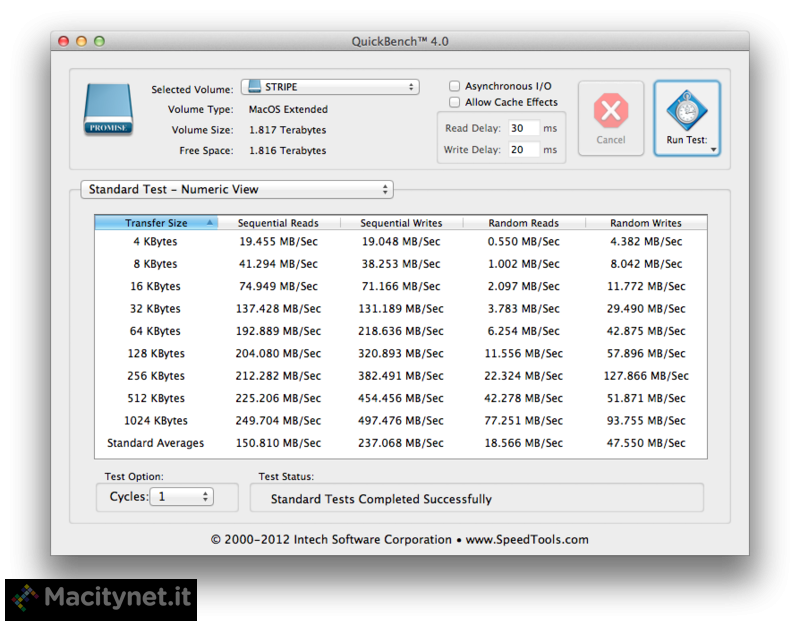The width and height of the screenshot is (800, 626).
Task: Click the Promise drive volume icon
Action: (x=108, y=110)
